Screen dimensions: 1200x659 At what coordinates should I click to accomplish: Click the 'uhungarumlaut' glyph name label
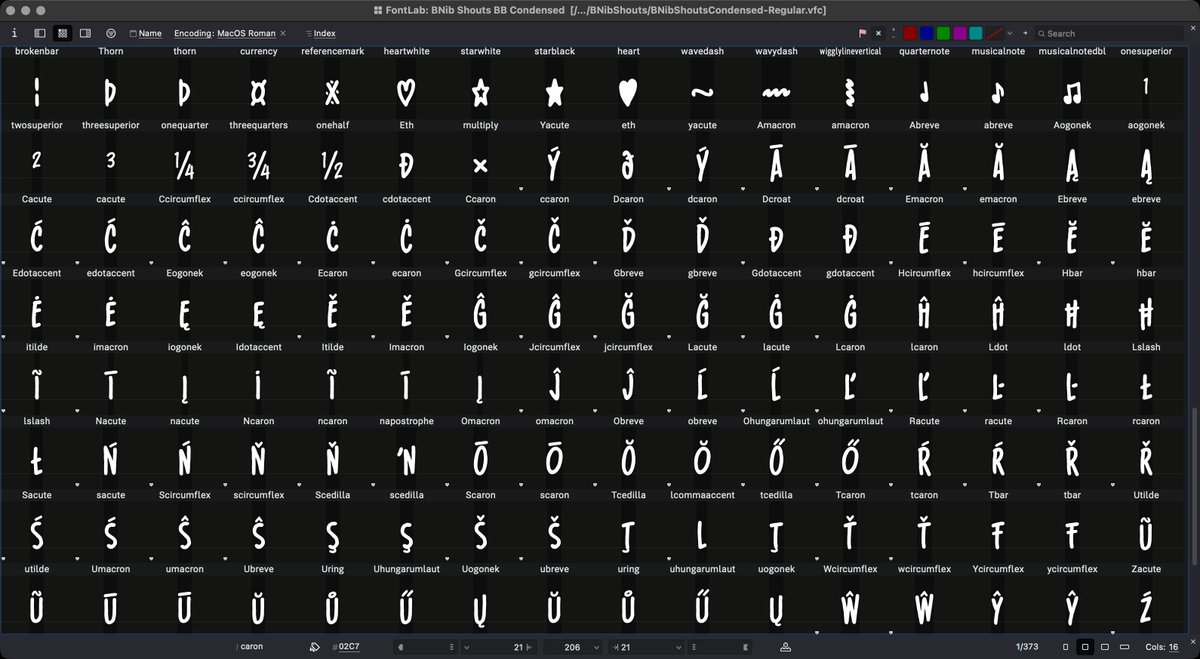coord(702,569)
